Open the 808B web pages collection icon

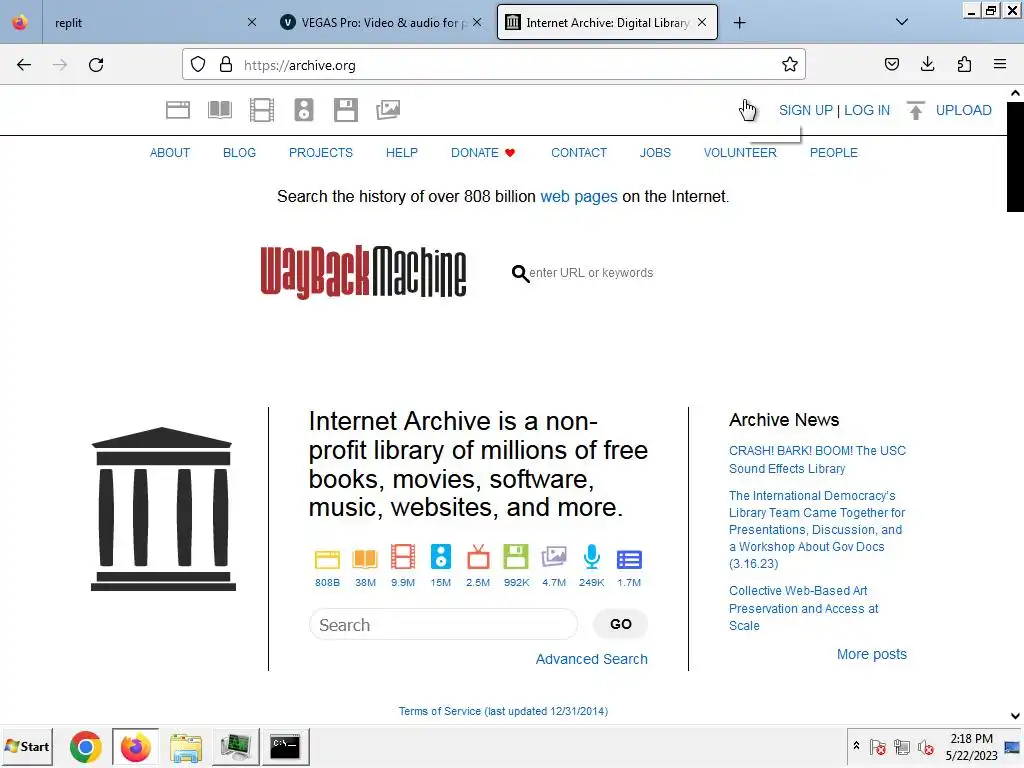pyautogui.click(x=327, y=558)
